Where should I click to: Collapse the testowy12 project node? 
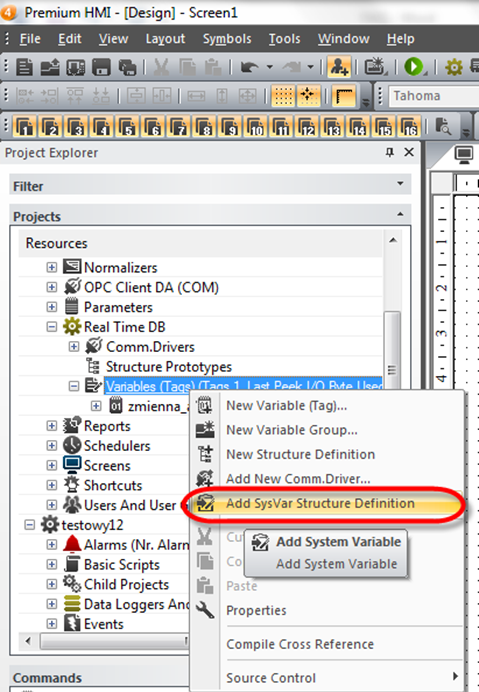tap(30, 525)
